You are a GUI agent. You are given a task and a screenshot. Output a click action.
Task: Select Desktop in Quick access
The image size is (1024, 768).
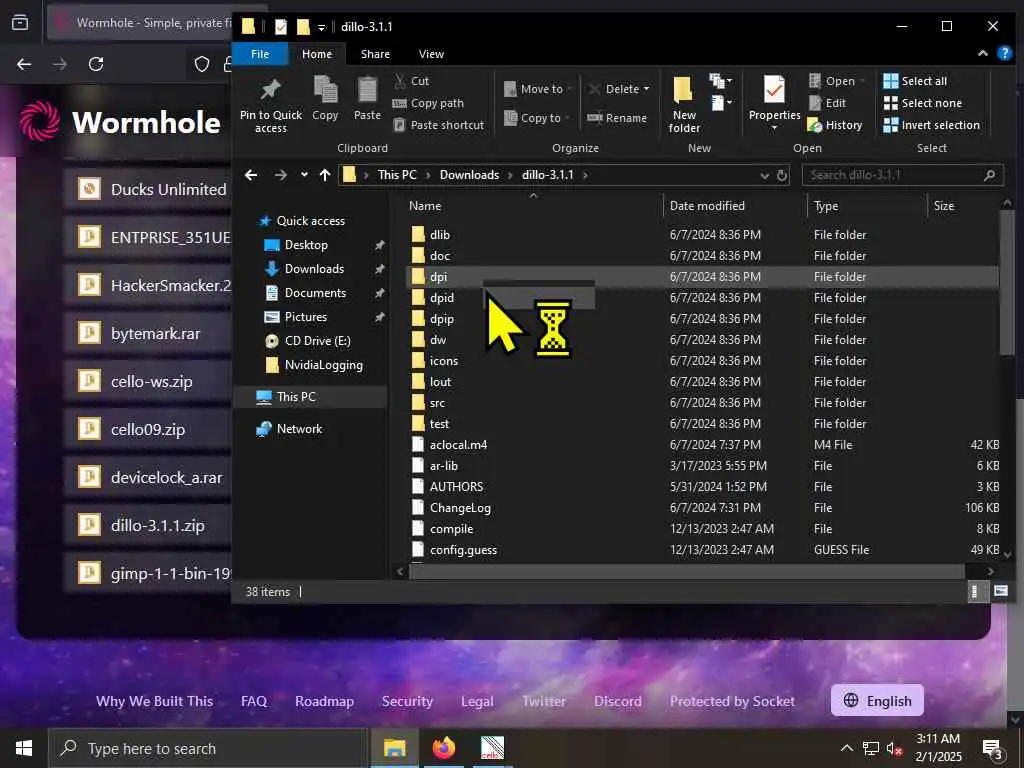coord(306,245)
